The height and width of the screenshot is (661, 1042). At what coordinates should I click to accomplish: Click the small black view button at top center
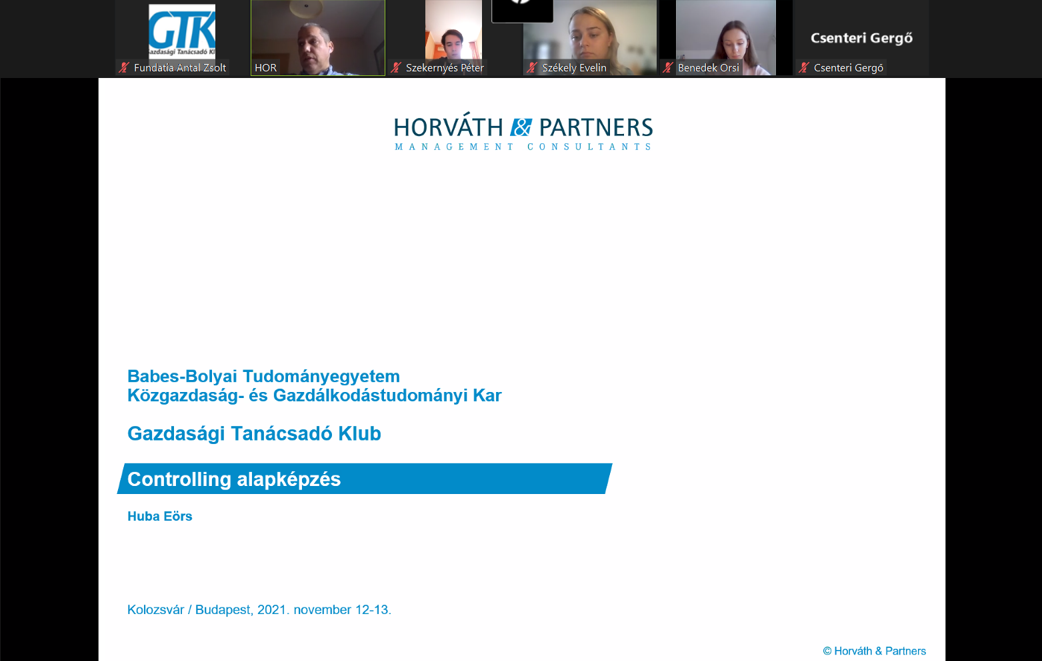point(522,10)
